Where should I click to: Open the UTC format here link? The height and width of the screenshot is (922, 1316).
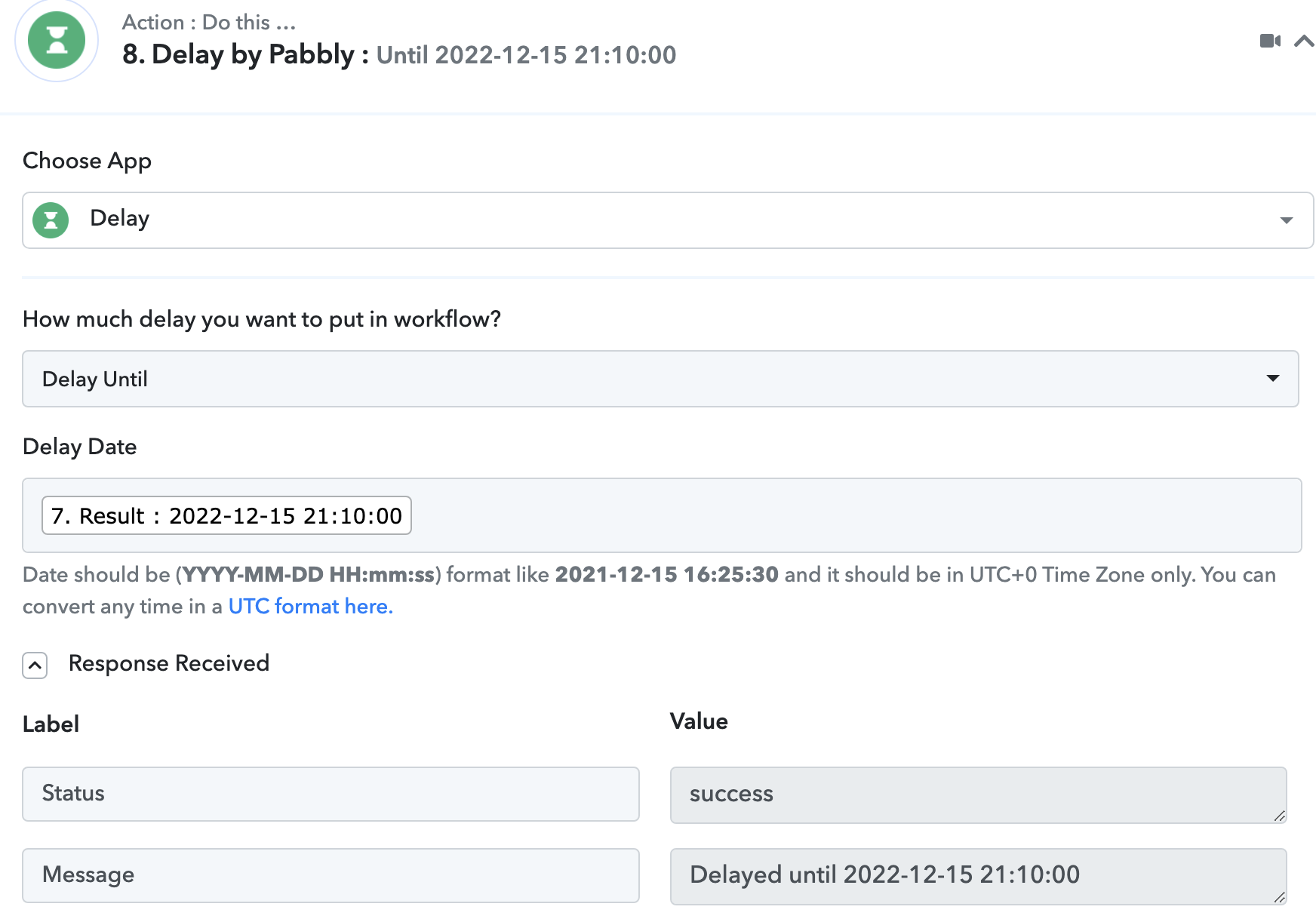(x=311, y=607)
